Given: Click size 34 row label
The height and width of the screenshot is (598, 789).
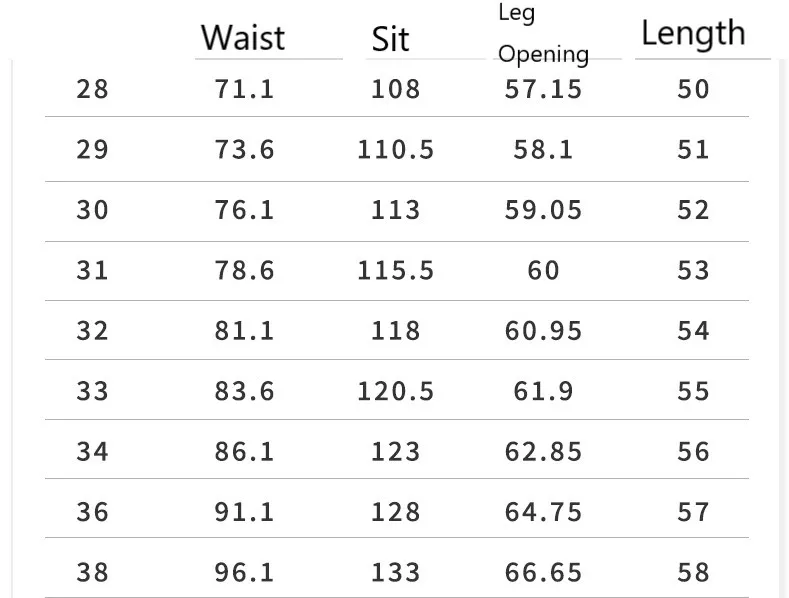Looking at the screenshot, I should coord(93,452).
